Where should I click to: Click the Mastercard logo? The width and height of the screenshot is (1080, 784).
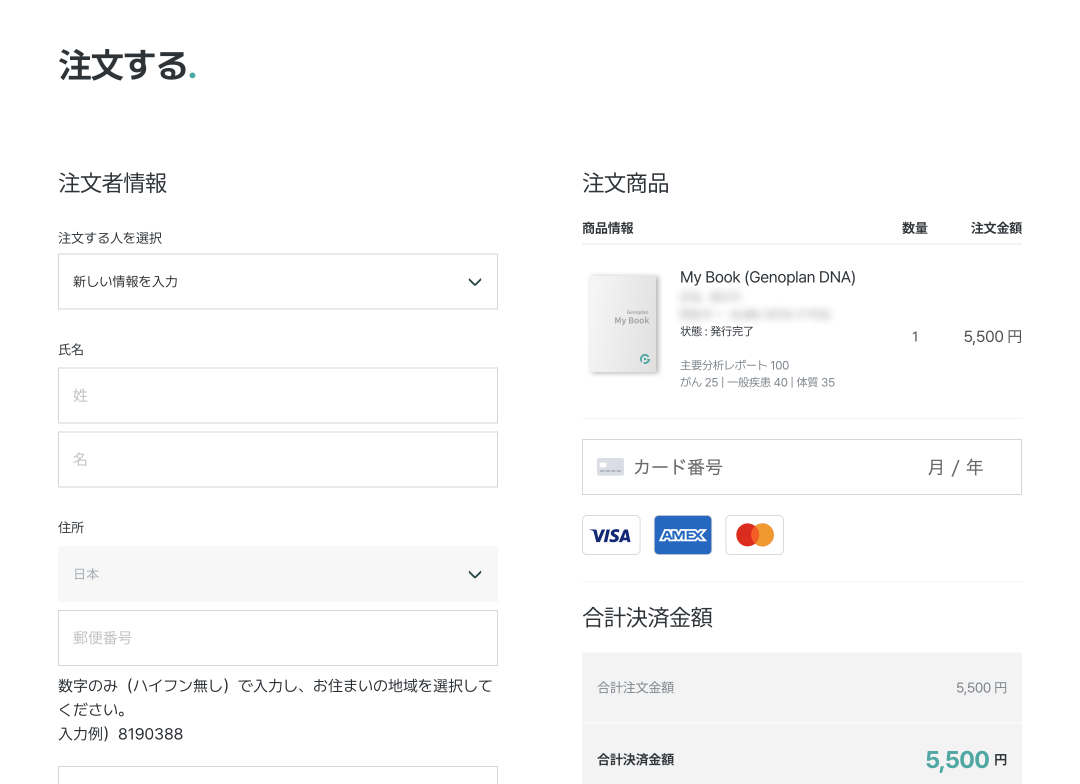tap(755, 535)
